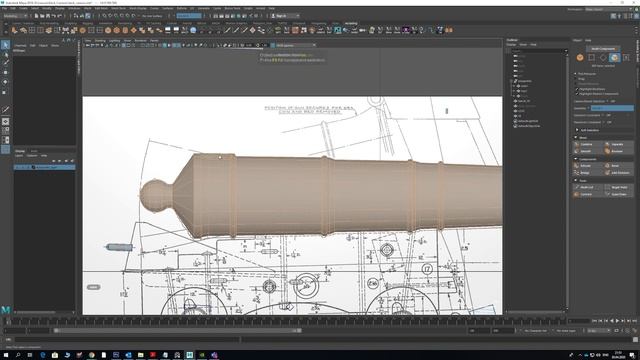640x360 pixels.
Task: Select defaultLightSet in the Outliner
Action: click(x=527, y=121)
